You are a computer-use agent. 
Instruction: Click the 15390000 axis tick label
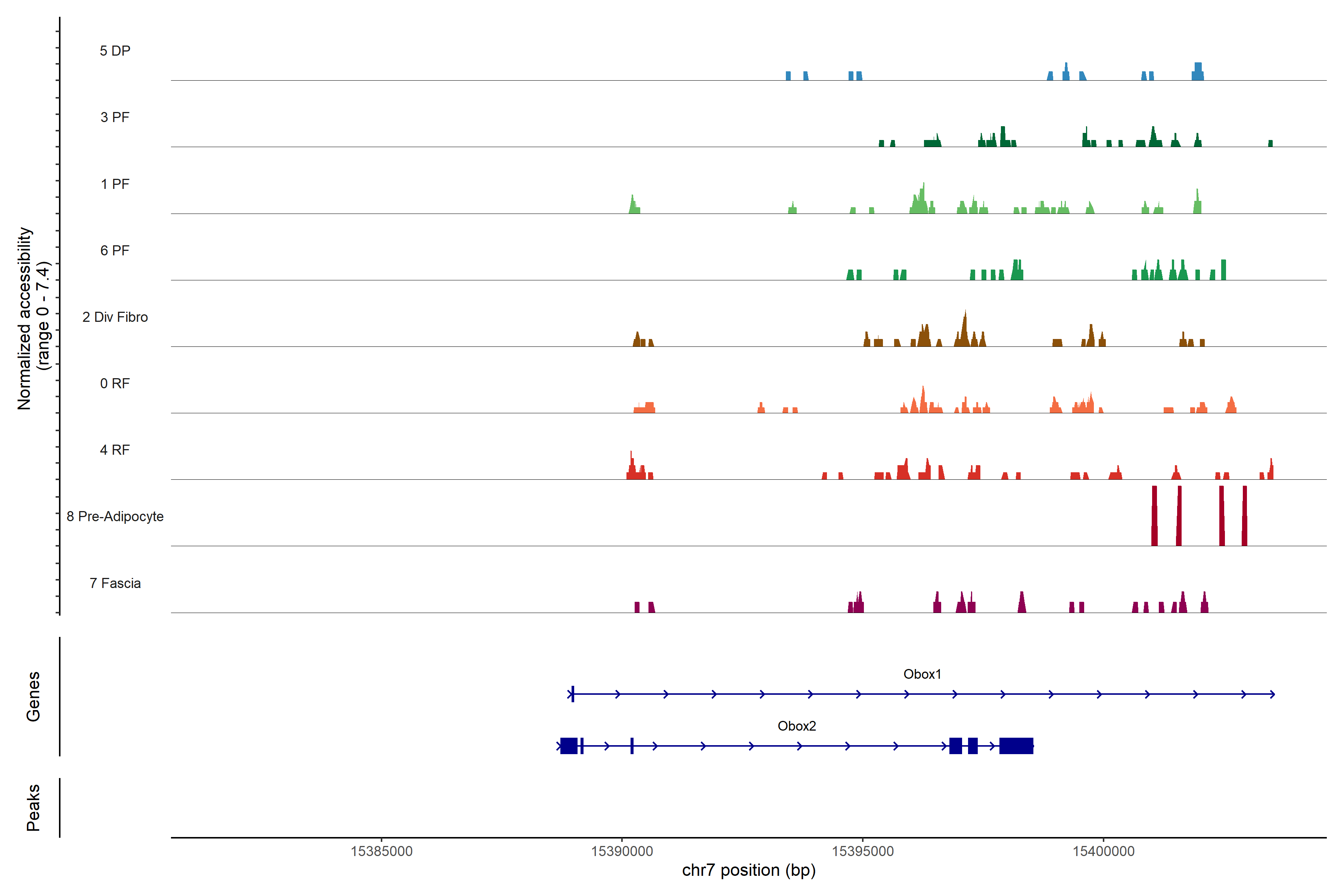pos(622,851)
